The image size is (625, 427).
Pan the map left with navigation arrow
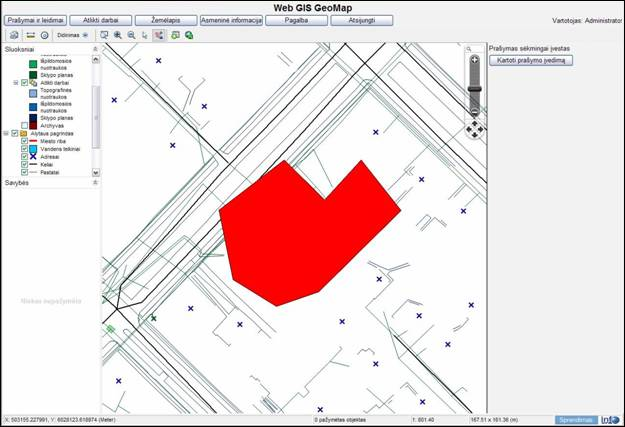click(469, 130)
